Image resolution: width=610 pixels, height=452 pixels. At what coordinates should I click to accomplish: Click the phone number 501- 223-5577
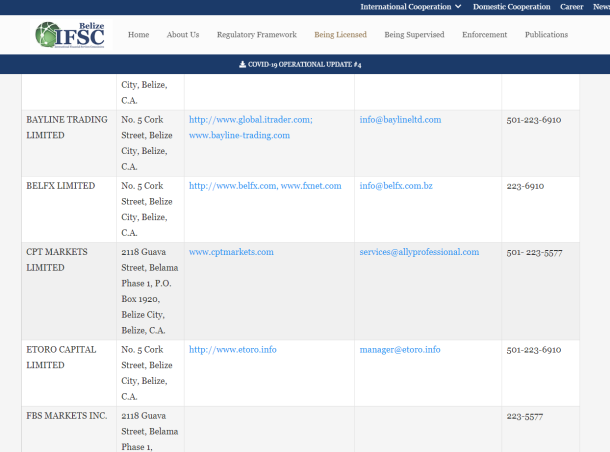coord(535,253)
